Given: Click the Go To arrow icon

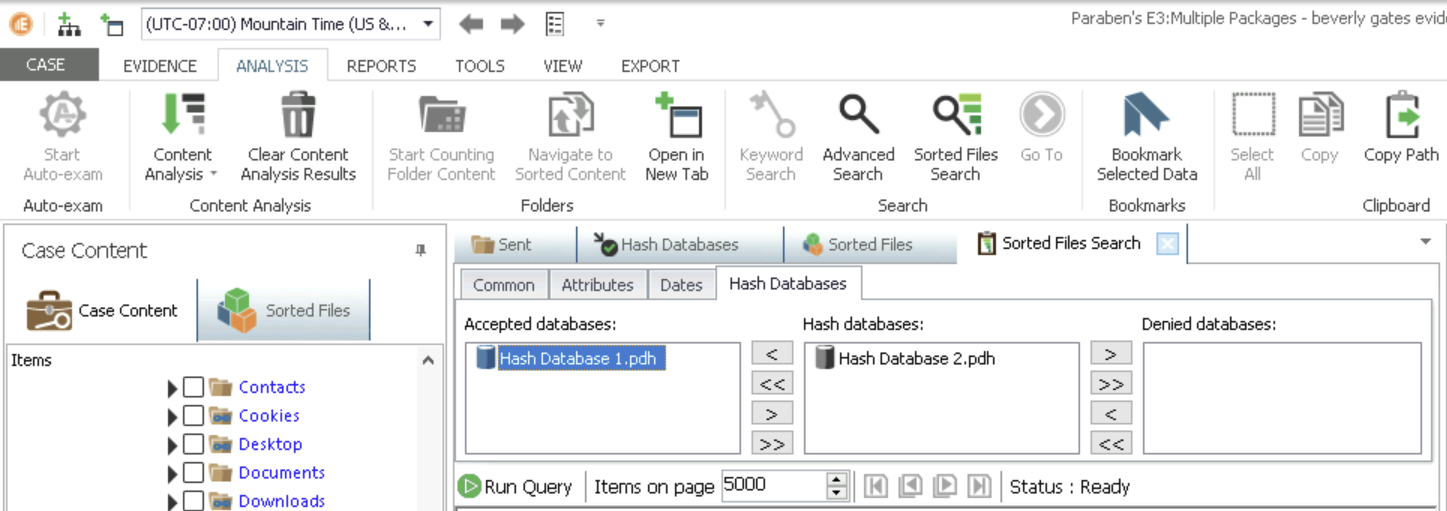Looking at the screenshot, I should (1042, 116).
